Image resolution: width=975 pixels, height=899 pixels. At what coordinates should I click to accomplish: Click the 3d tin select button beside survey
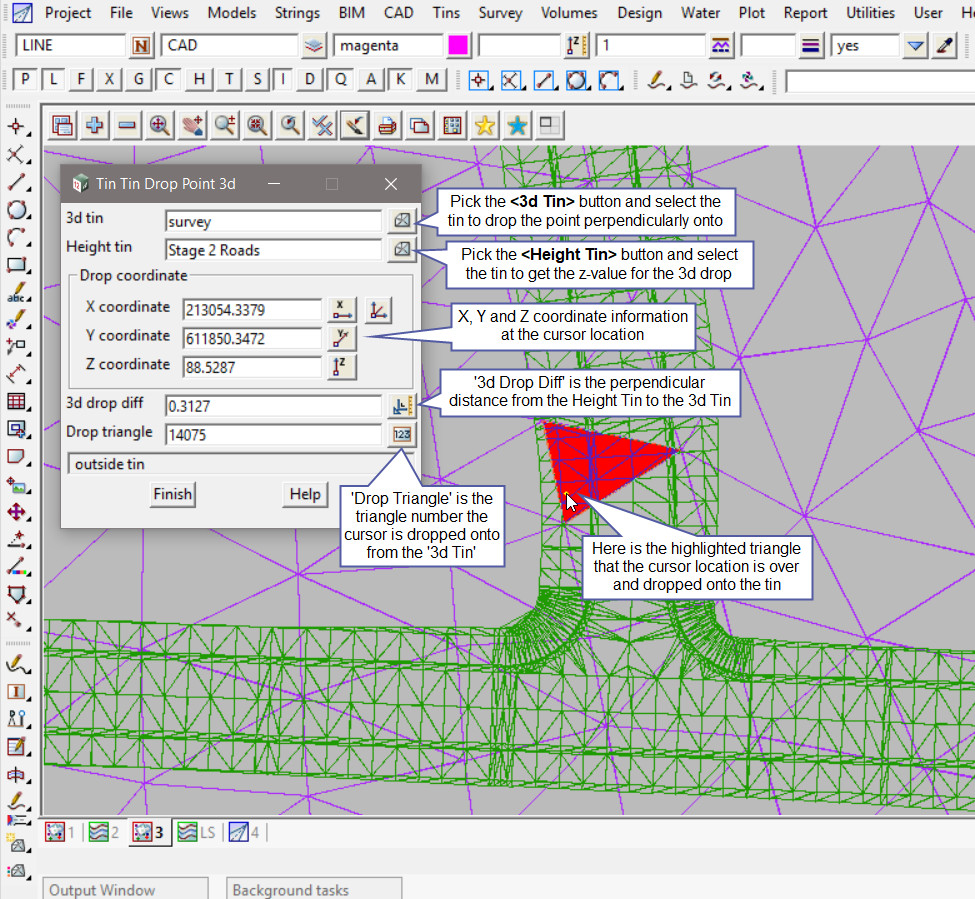coord(400,221)
